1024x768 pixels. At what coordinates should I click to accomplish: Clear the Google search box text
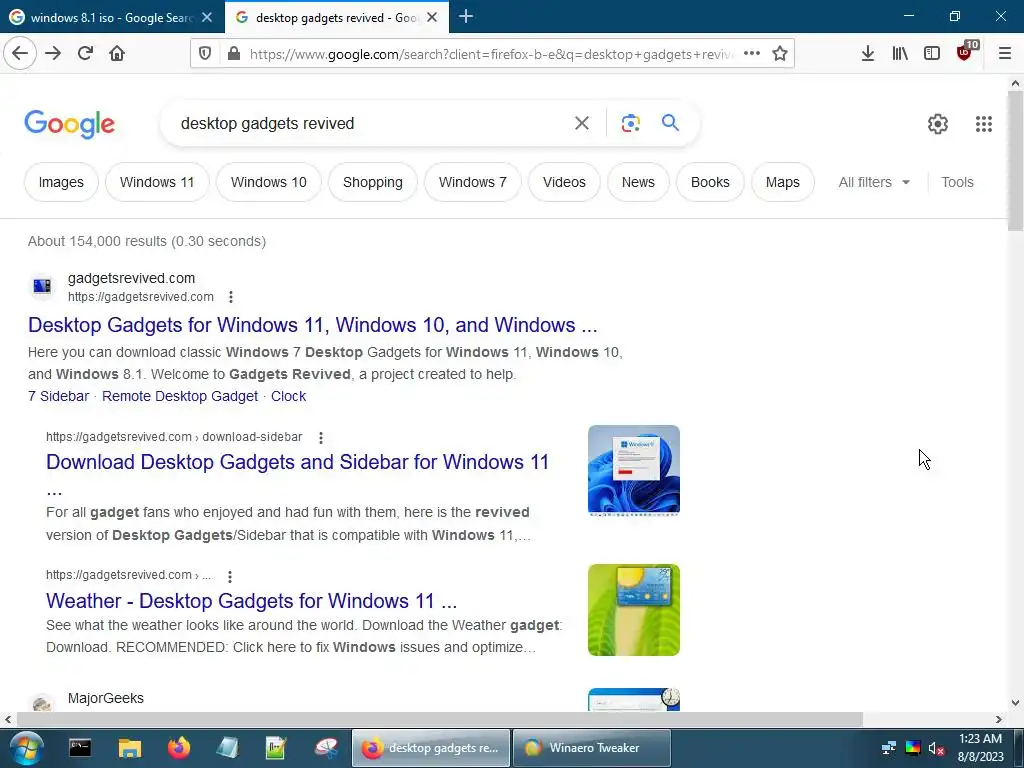(582, 123)
